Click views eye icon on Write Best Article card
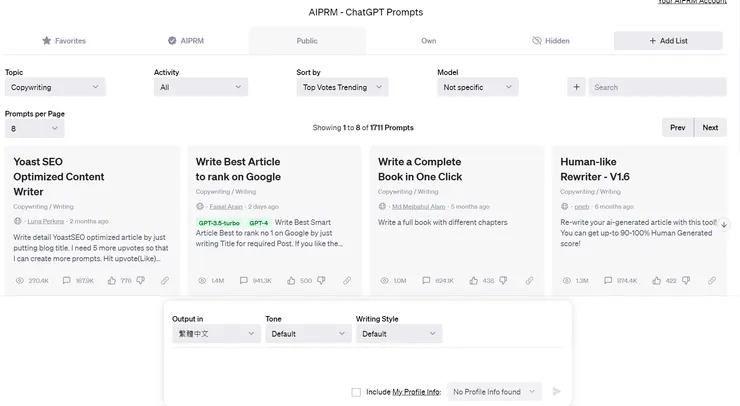 pyautogui.click(x=202, y=280)
